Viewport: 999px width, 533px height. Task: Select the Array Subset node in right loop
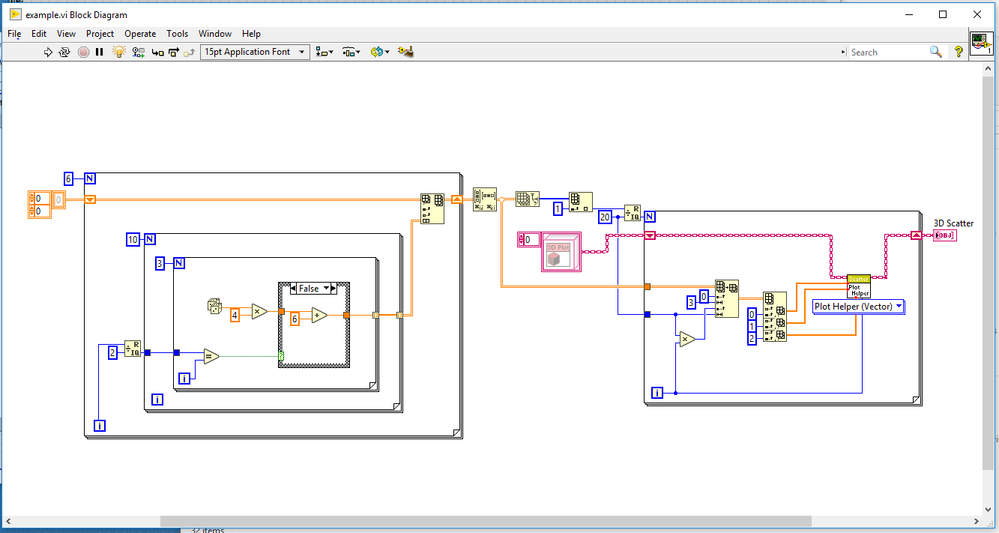point(727,298)
